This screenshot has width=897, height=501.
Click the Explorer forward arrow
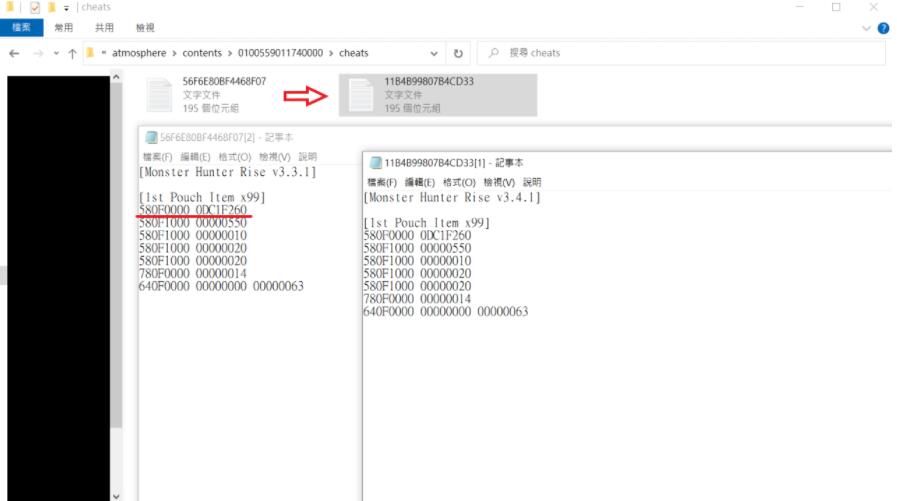click(x=38, y=53)
